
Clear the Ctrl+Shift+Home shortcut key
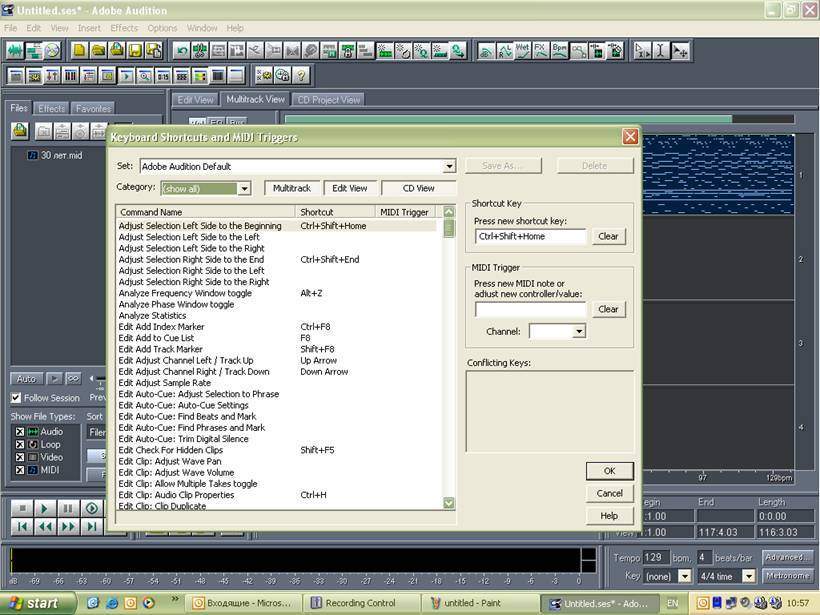click(608, 237)
